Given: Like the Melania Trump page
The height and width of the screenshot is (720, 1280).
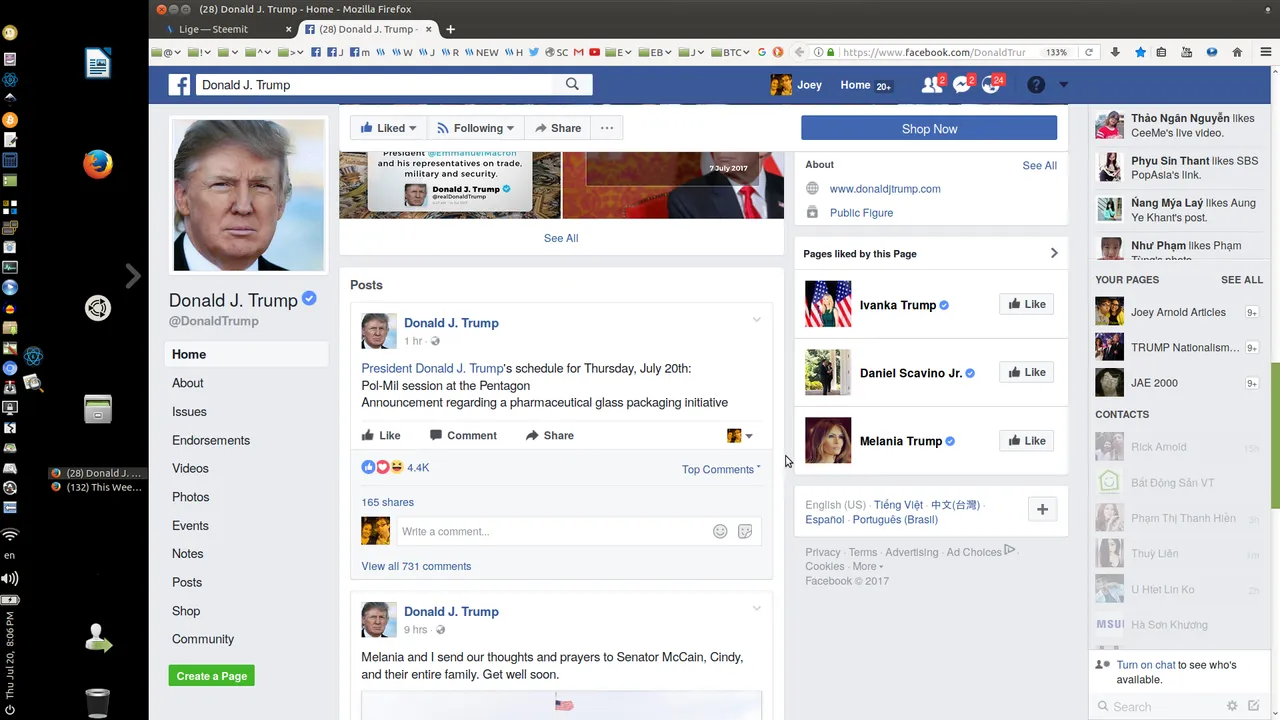Looking at the screenshot, I should (x=1026, y=440).
